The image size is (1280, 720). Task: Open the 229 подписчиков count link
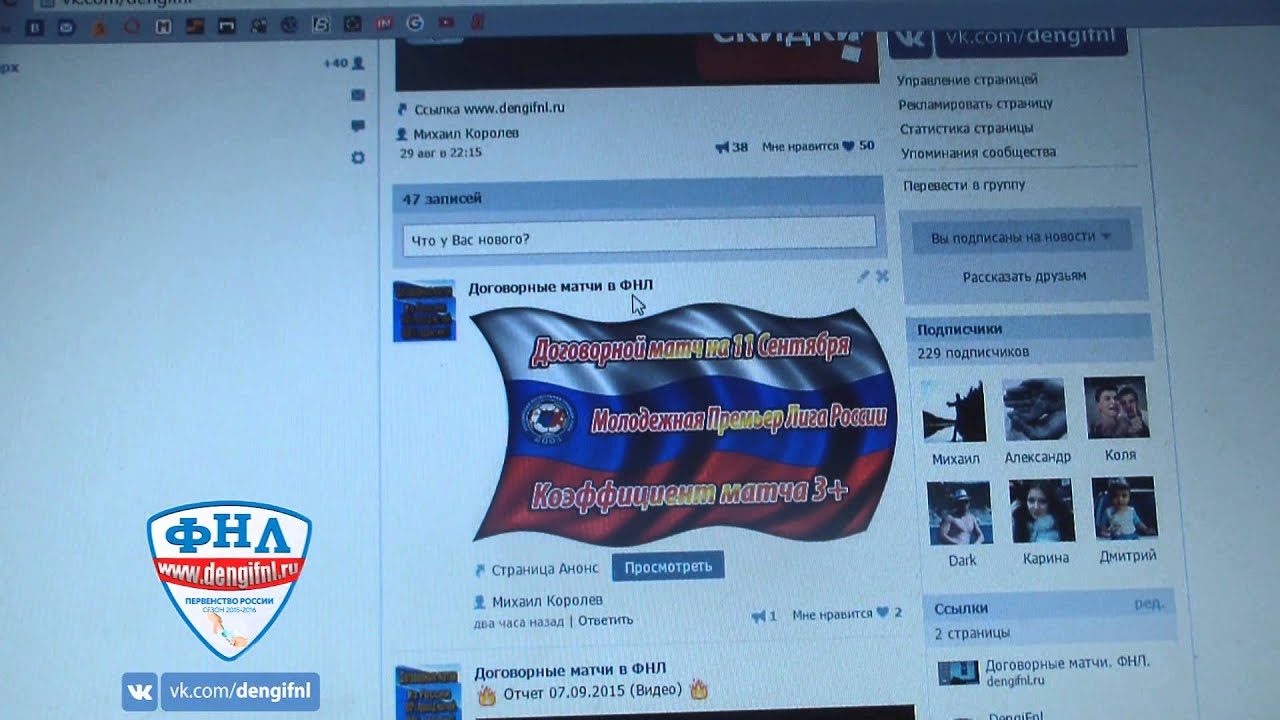click(x=973, y=353)
